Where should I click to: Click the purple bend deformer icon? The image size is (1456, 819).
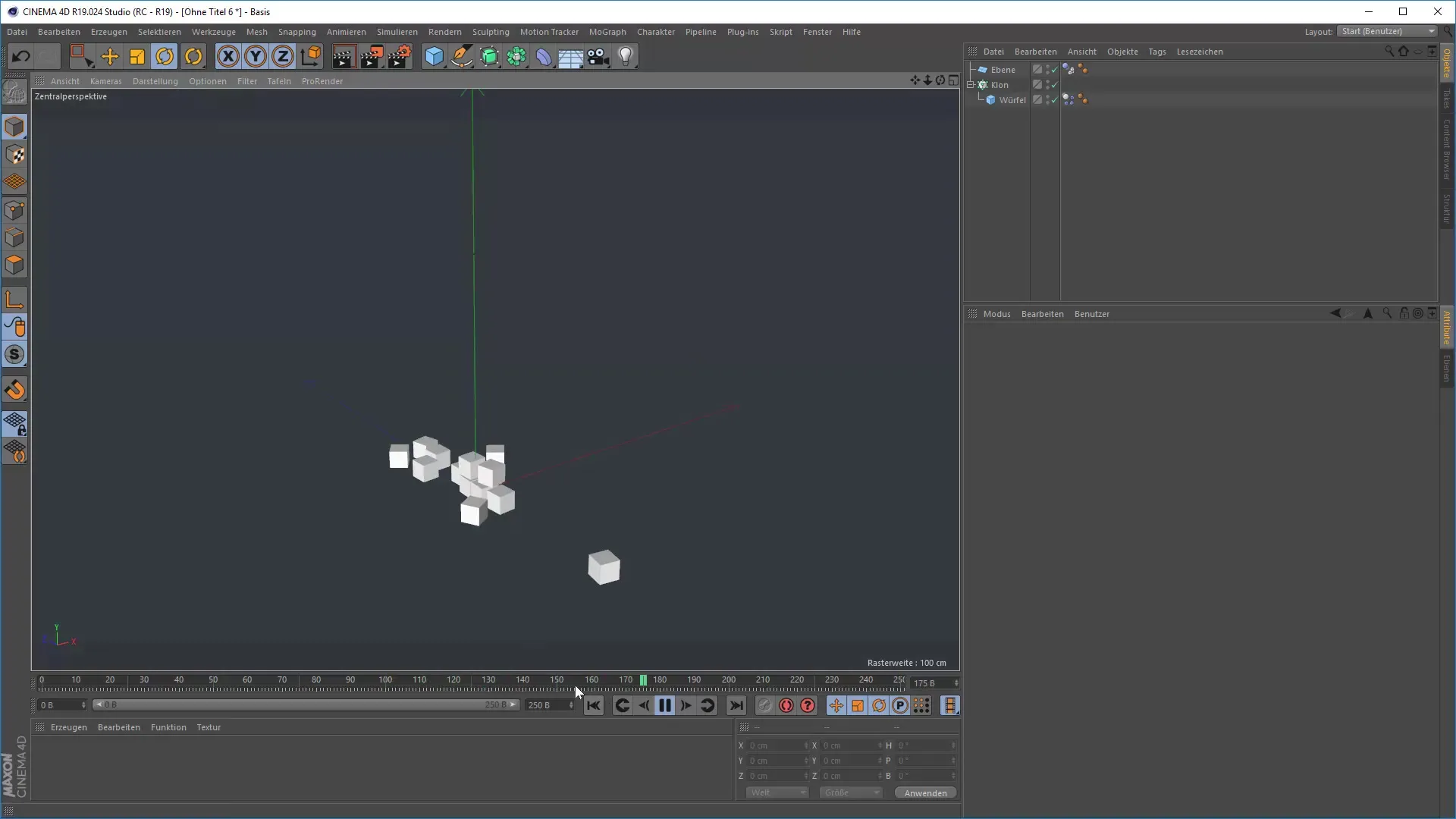tap(544, 56)
